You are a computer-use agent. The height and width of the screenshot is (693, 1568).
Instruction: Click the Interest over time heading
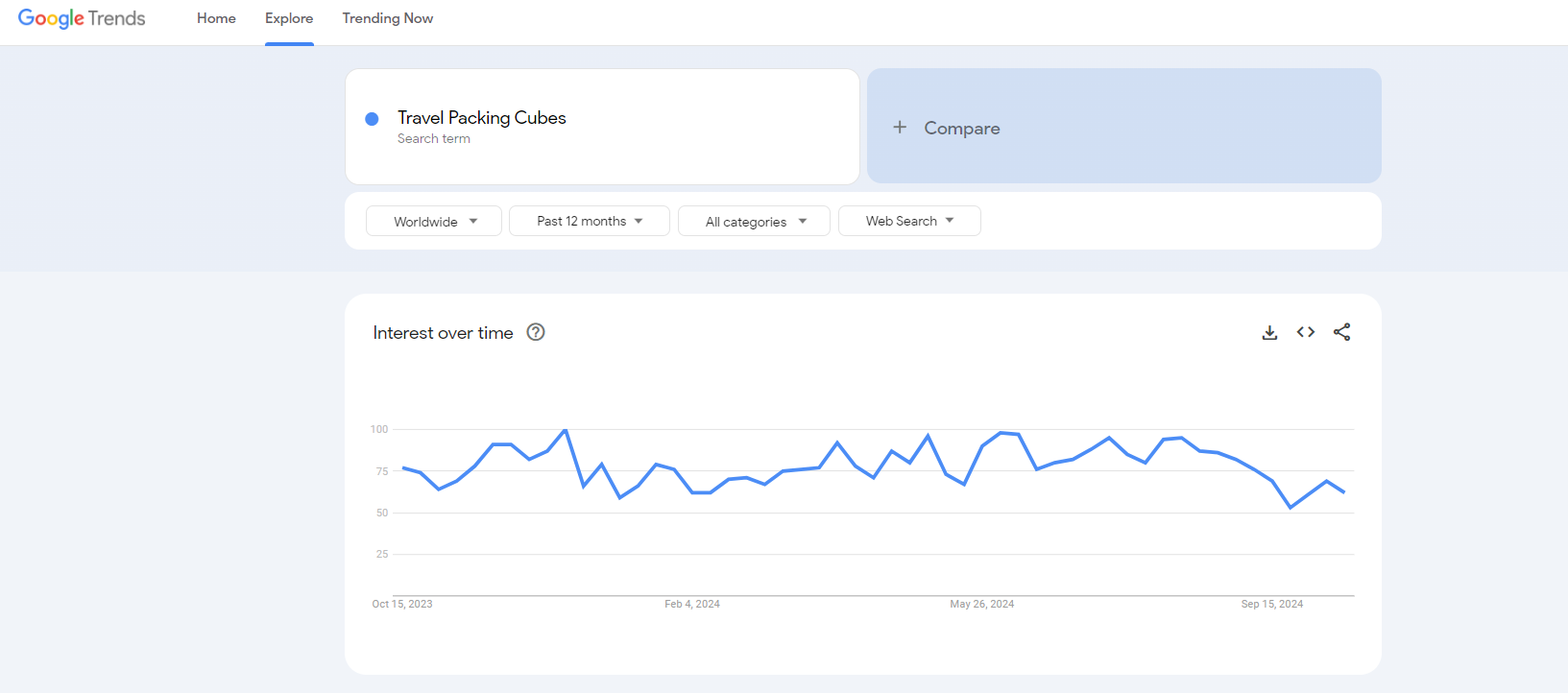(443, 333)
